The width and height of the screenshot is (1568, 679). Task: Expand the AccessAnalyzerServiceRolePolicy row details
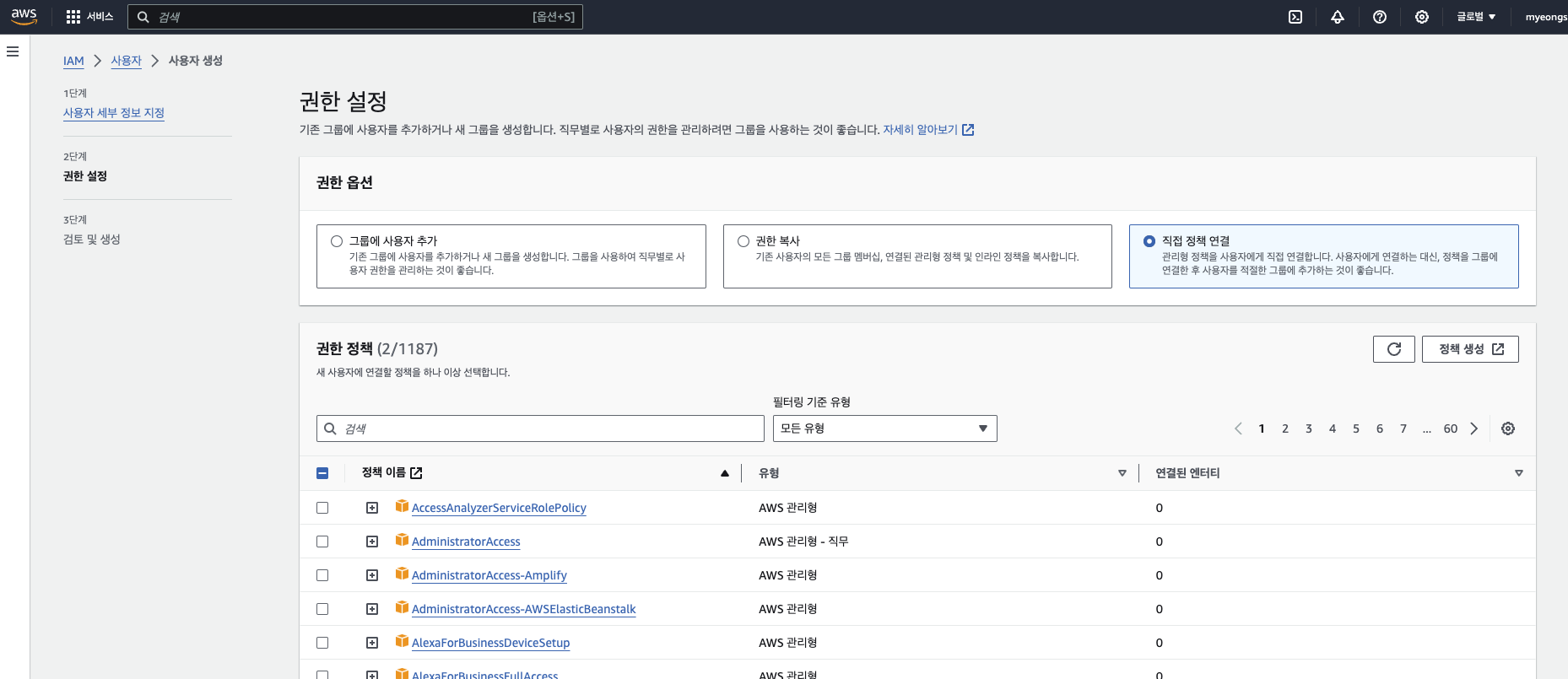[x=372, y=508]
